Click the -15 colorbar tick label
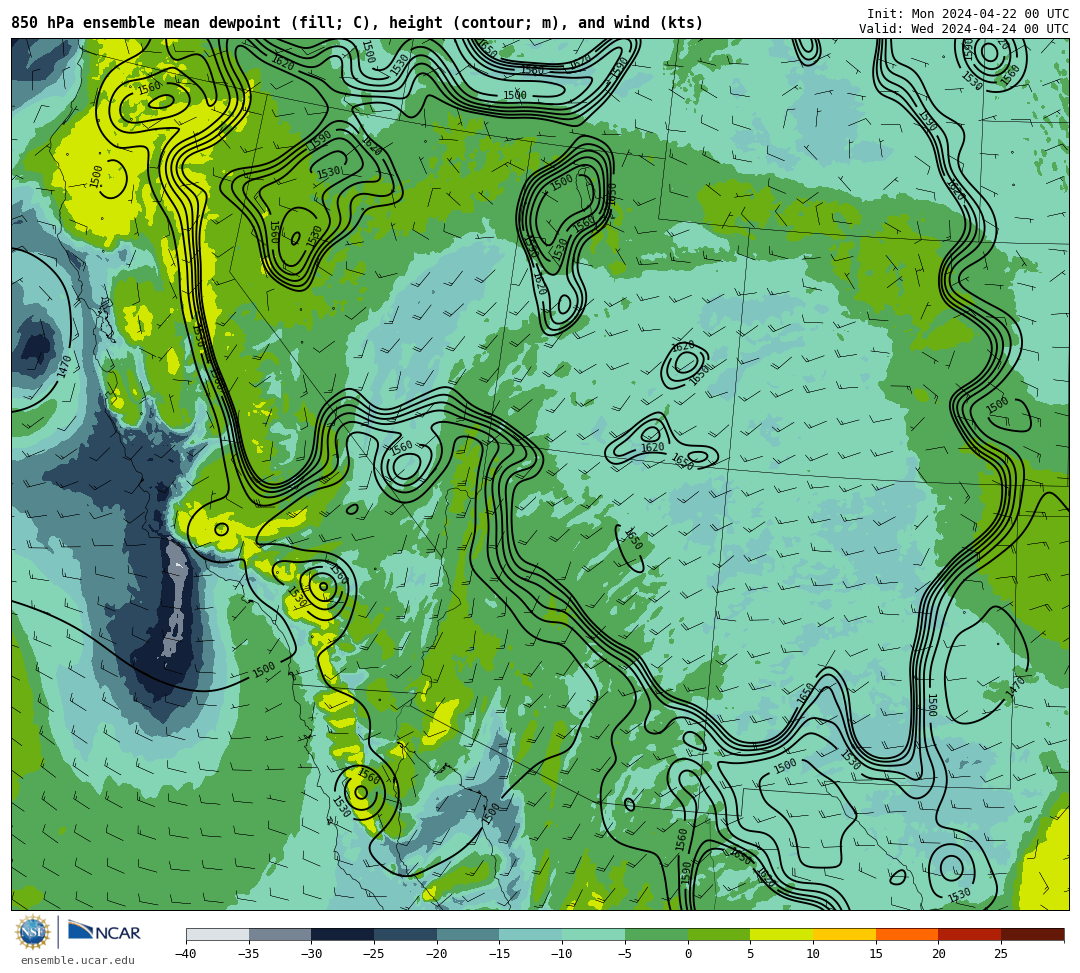Screen dimensions: 1080x973 point(499,954)
